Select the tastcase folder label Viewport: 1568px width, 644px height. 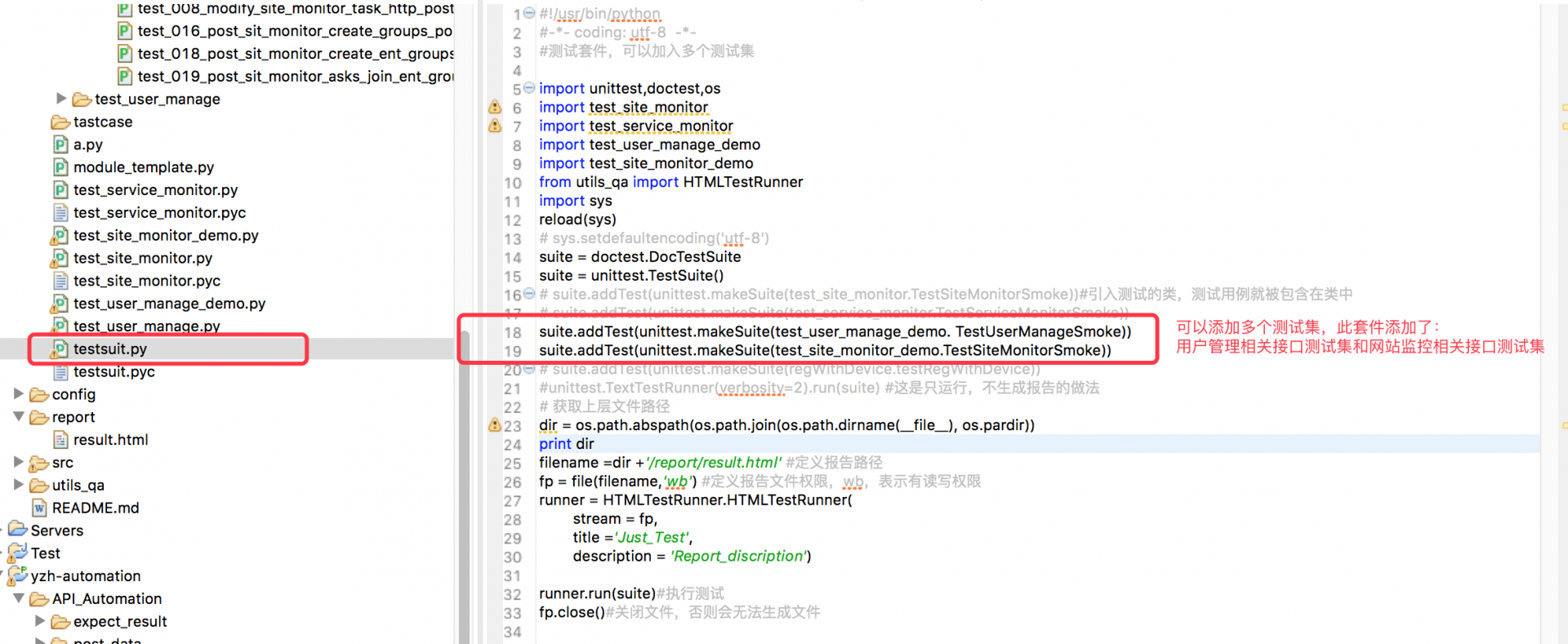pyautogui.click(x=103, y=122)
